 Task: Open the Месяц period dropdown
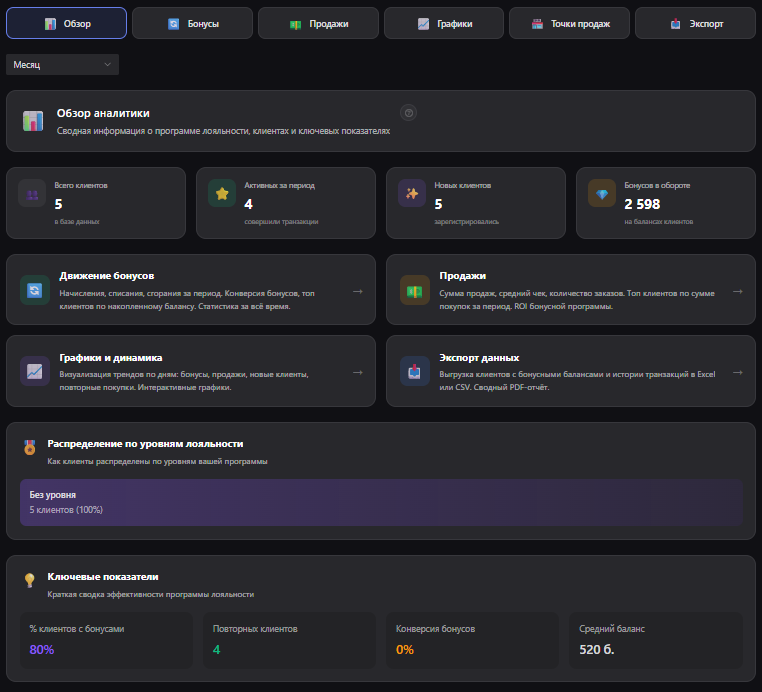pos(62,65)
